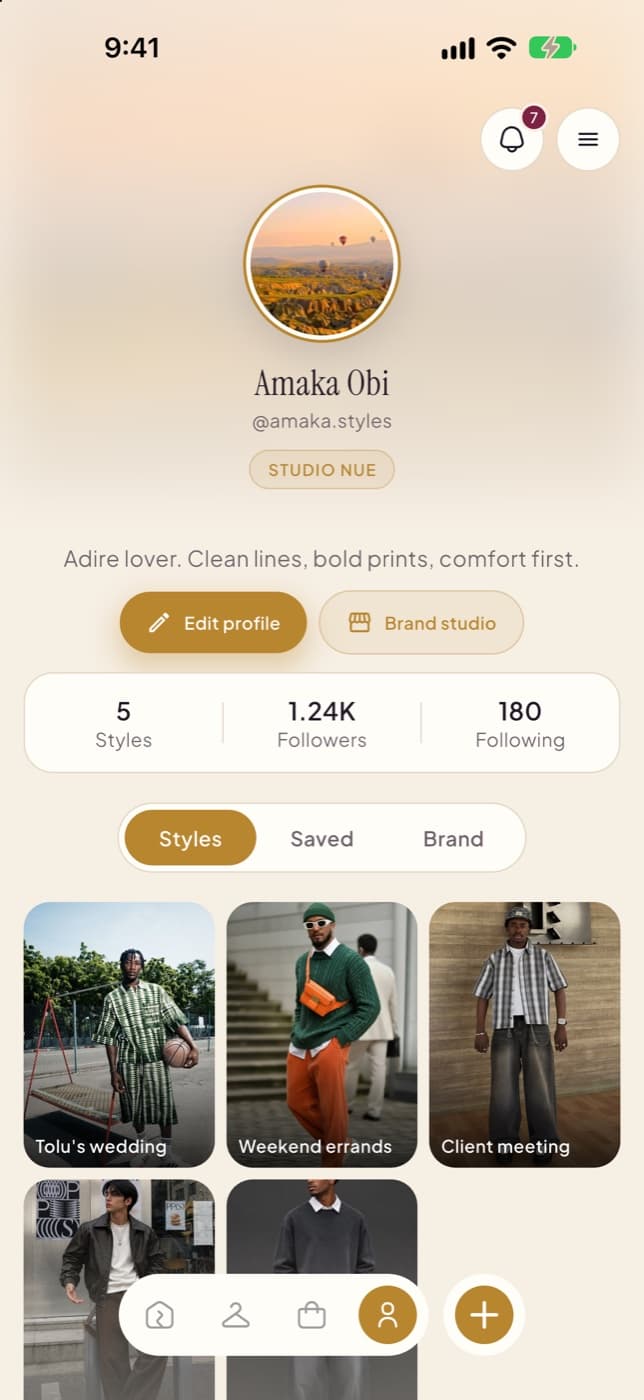Select the Styles tab
The width and height of the screenshot is (644, 1400).
[190, 839]
